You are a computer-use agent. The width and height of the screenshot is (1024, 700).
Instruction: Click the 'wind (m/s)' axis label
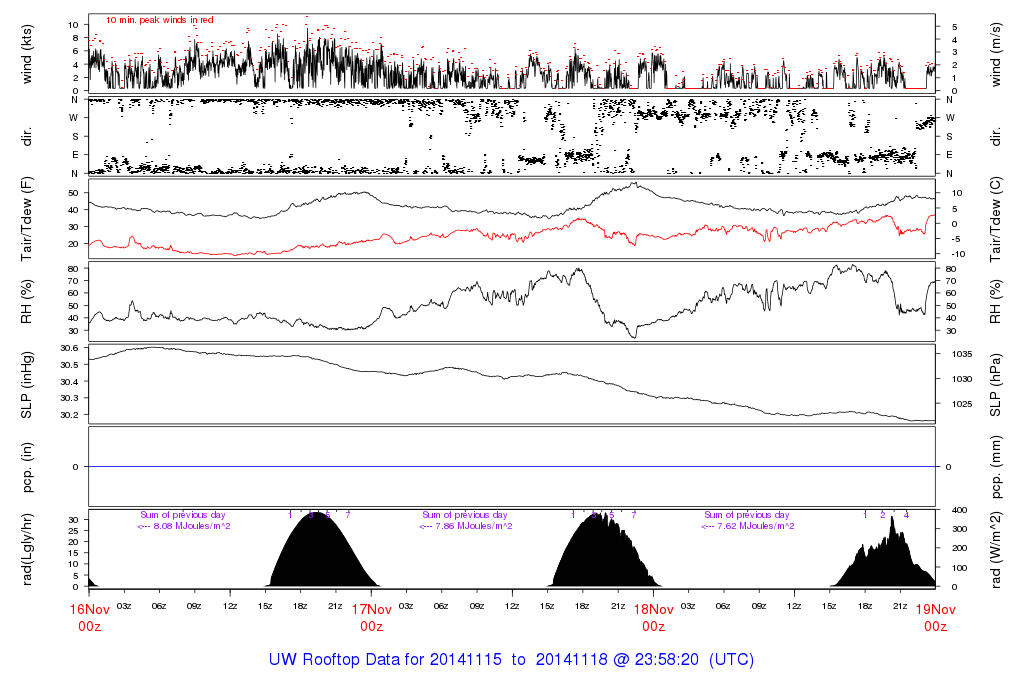[x=996, y=52]
